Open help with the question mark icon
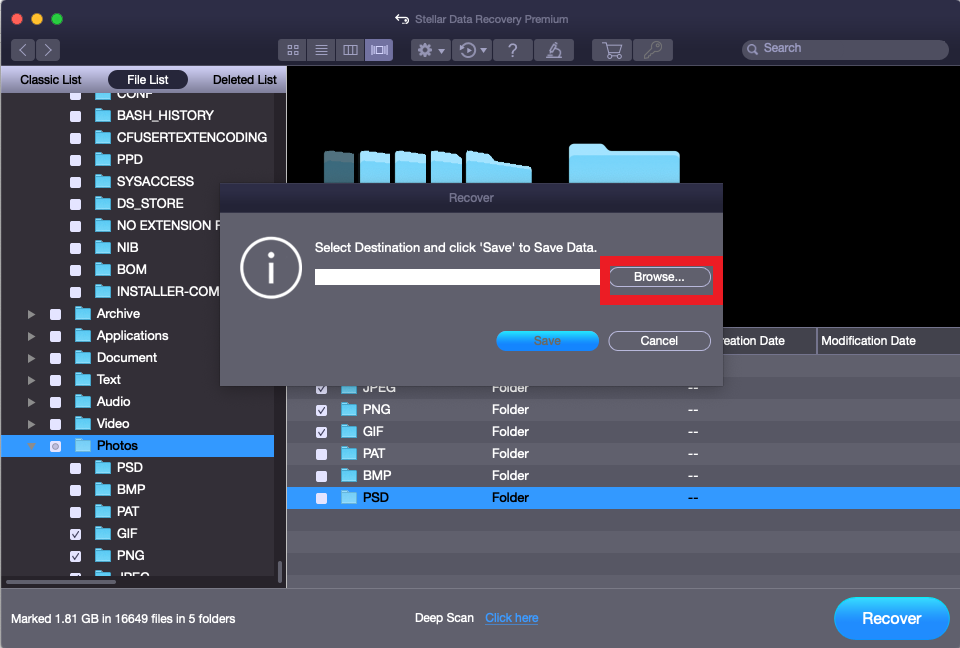960x648 pixels. [512, 50]
